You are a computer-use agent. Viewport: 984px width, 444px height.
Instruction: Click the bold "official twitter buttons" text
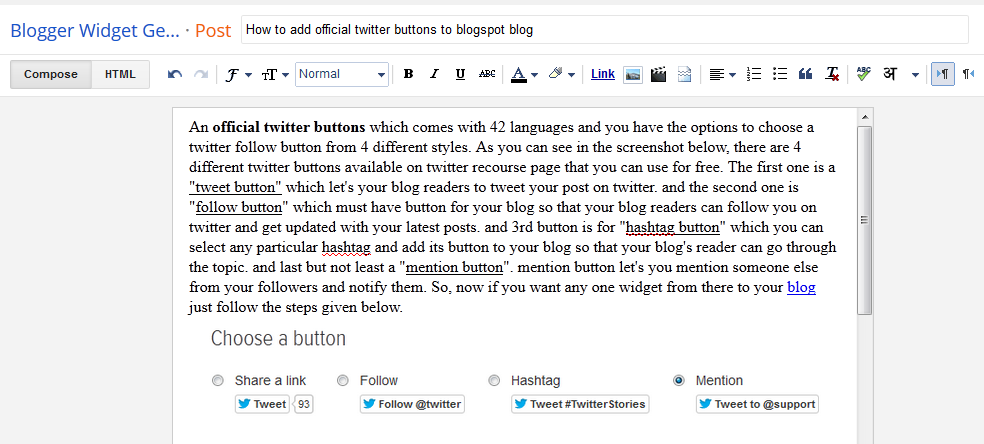pyautogui.click(x=289, y=127)
